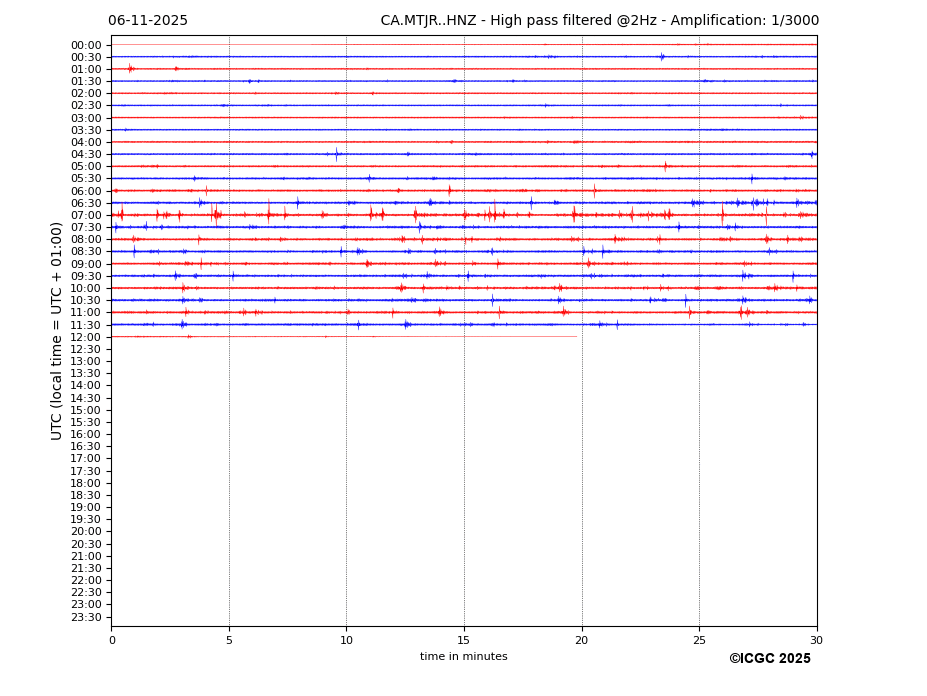The width and height of the screenshot is (927, 696).
Task: Click the UTC local time y-axis label
Action: tap(57, 331)
